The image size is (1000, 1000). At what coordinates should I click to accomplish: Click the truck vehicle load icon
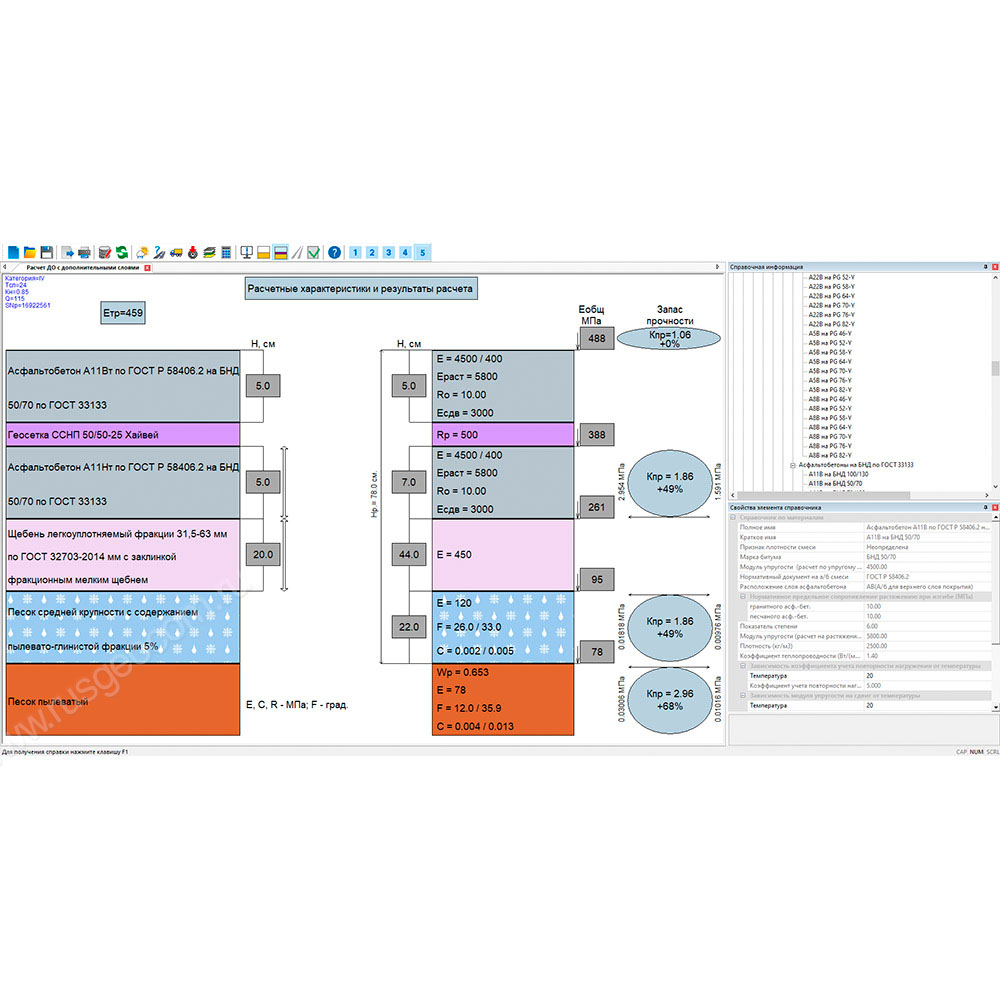(177, 252)
